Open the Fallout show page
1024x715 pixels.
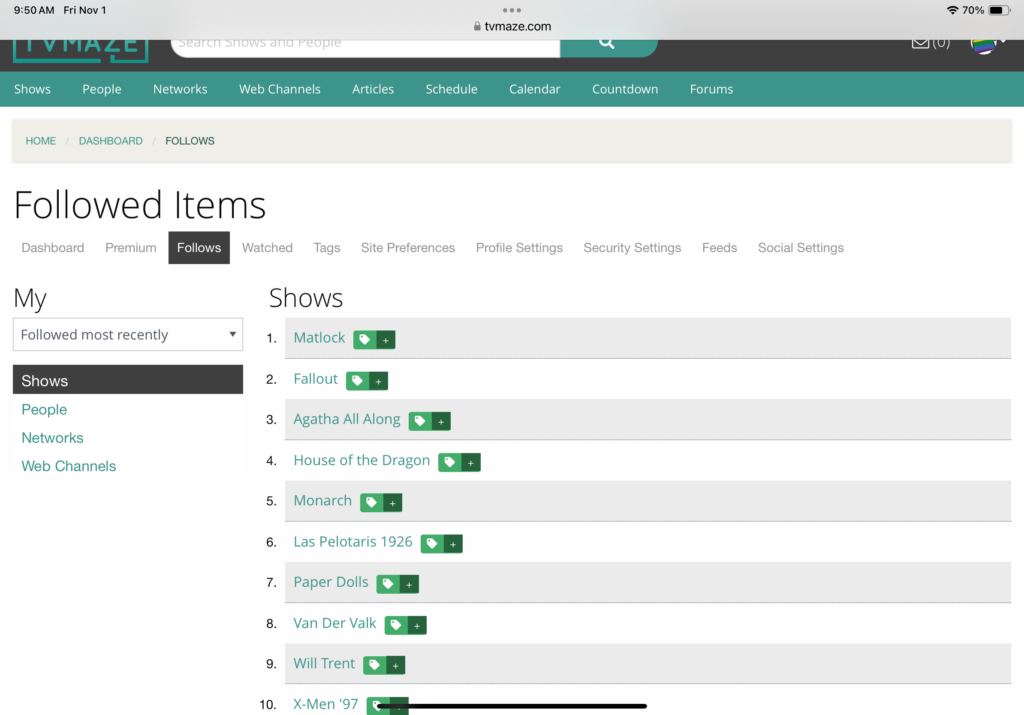315,379
